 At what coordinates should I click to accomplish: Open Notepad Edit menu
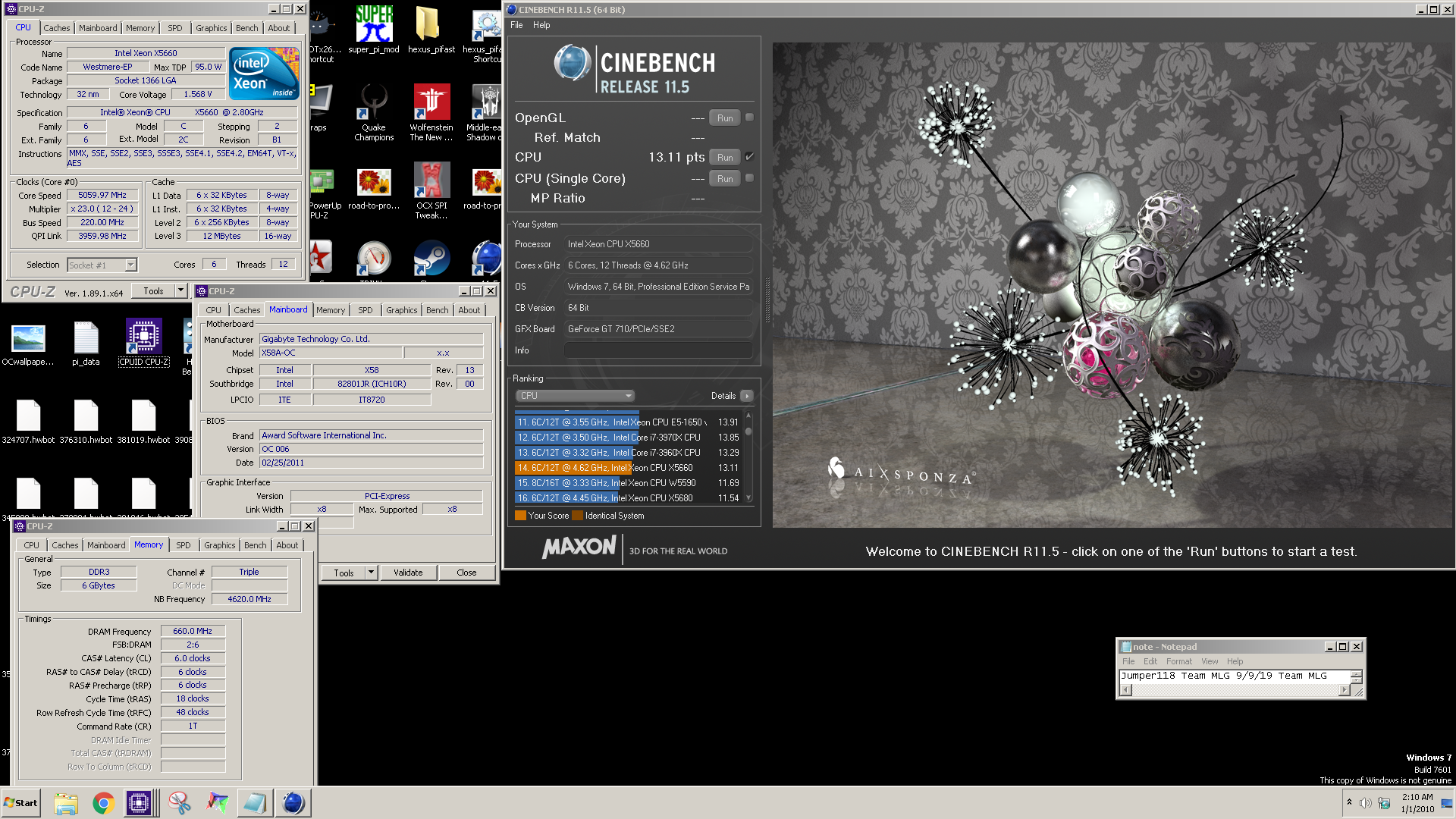(1150, 661)
